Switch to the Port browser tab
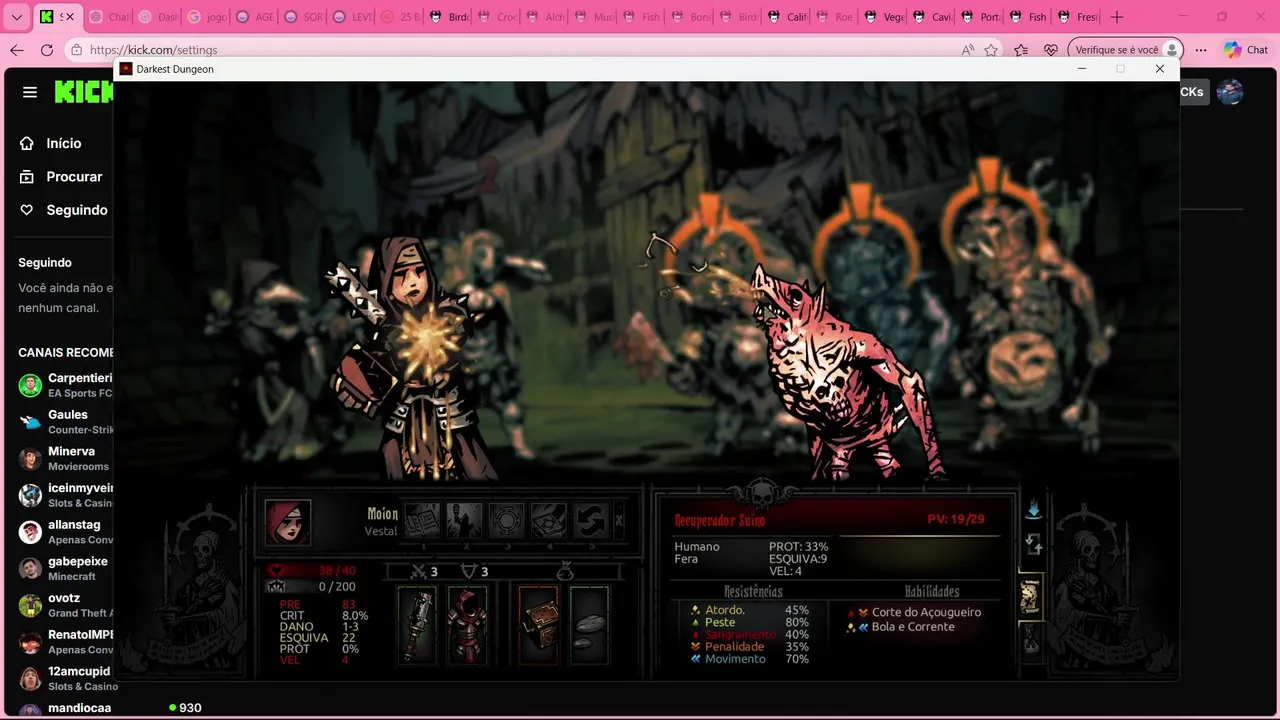Image resolution: width=1280 pixels, height=720 pixels. 979,17
